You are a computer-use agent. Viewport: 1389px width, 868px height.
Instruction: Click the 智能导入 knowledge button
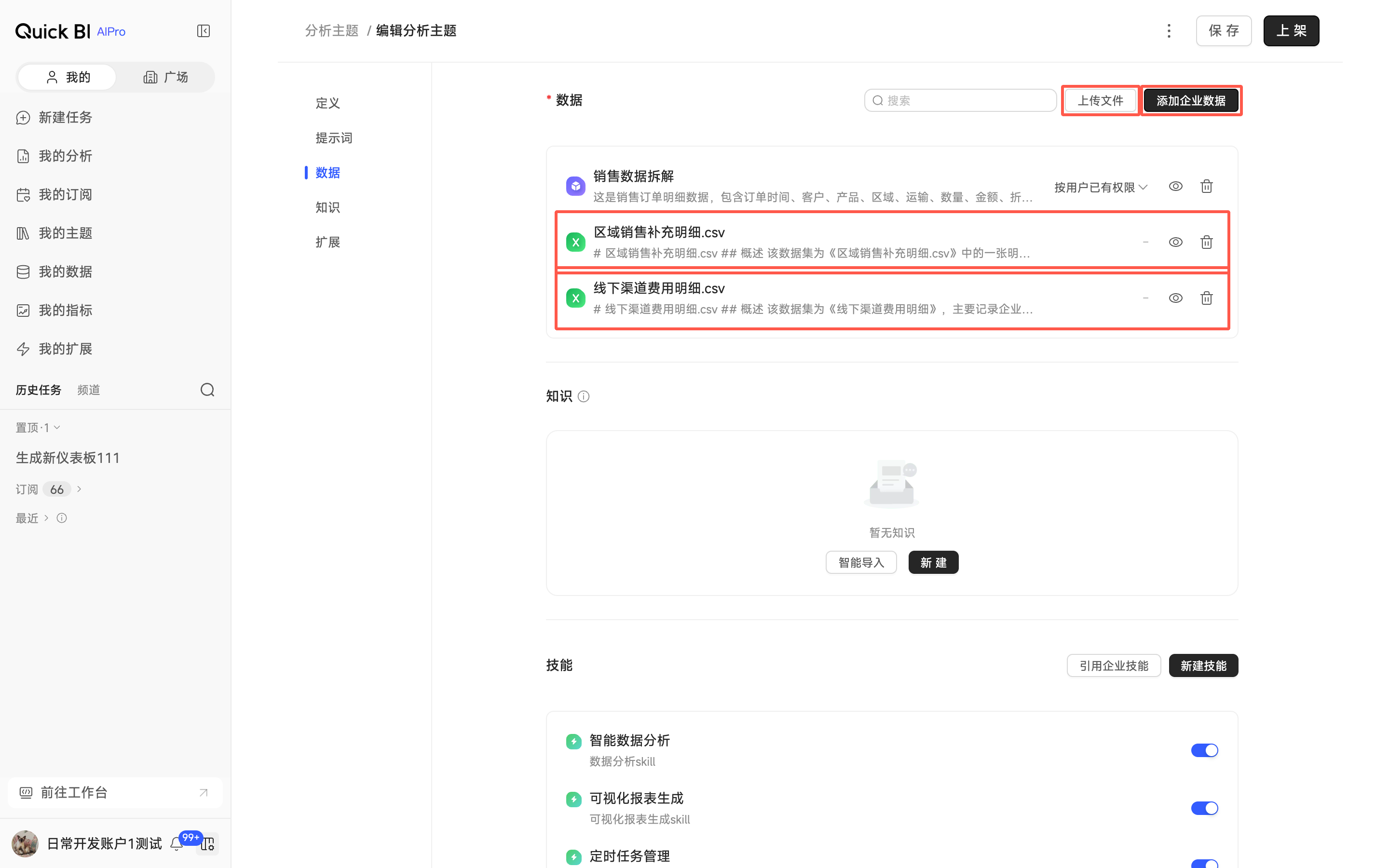point(861,563)
